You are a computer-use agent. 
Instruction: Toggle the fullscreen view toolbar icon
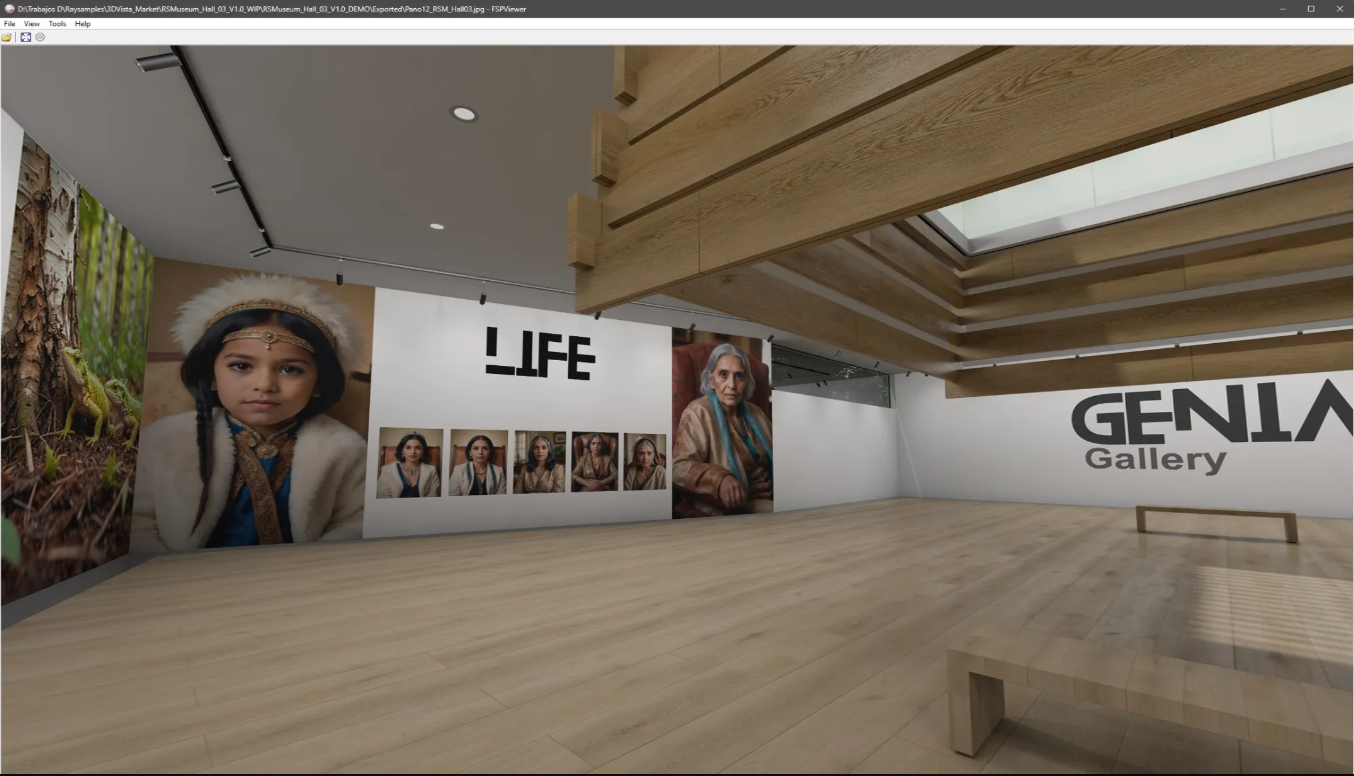click(x=25, y=37)
